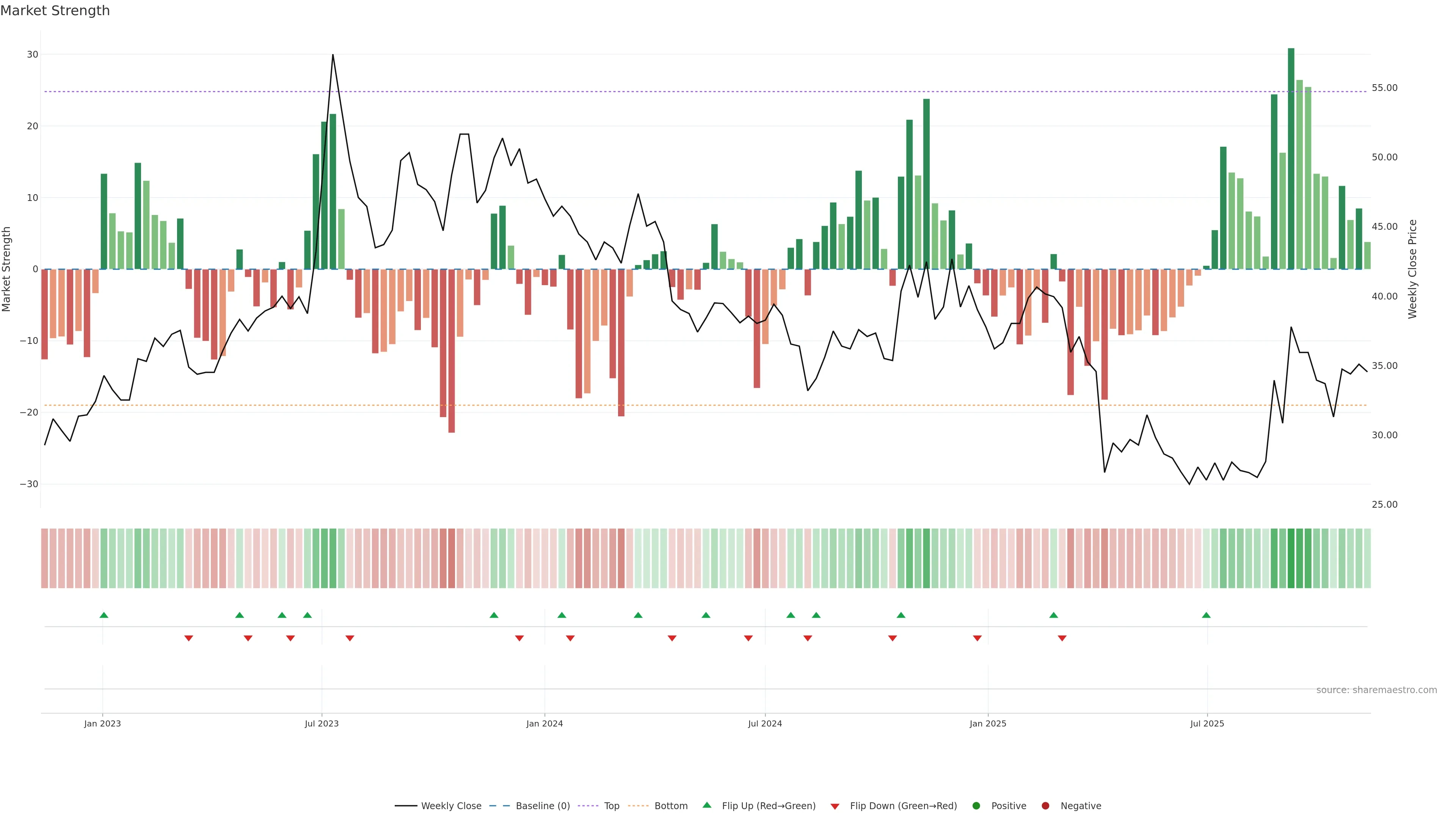Screen dimensions: 1456x819
Task: Click the green Flip Up legend triangle
Action: pyautogui.click(x=706, y=805)
